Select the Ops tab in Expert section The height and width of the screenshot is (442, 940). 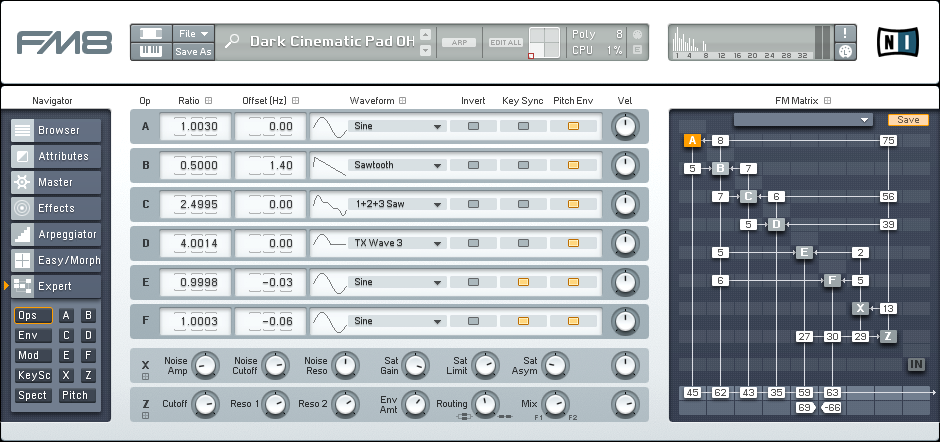pos(34,315)
